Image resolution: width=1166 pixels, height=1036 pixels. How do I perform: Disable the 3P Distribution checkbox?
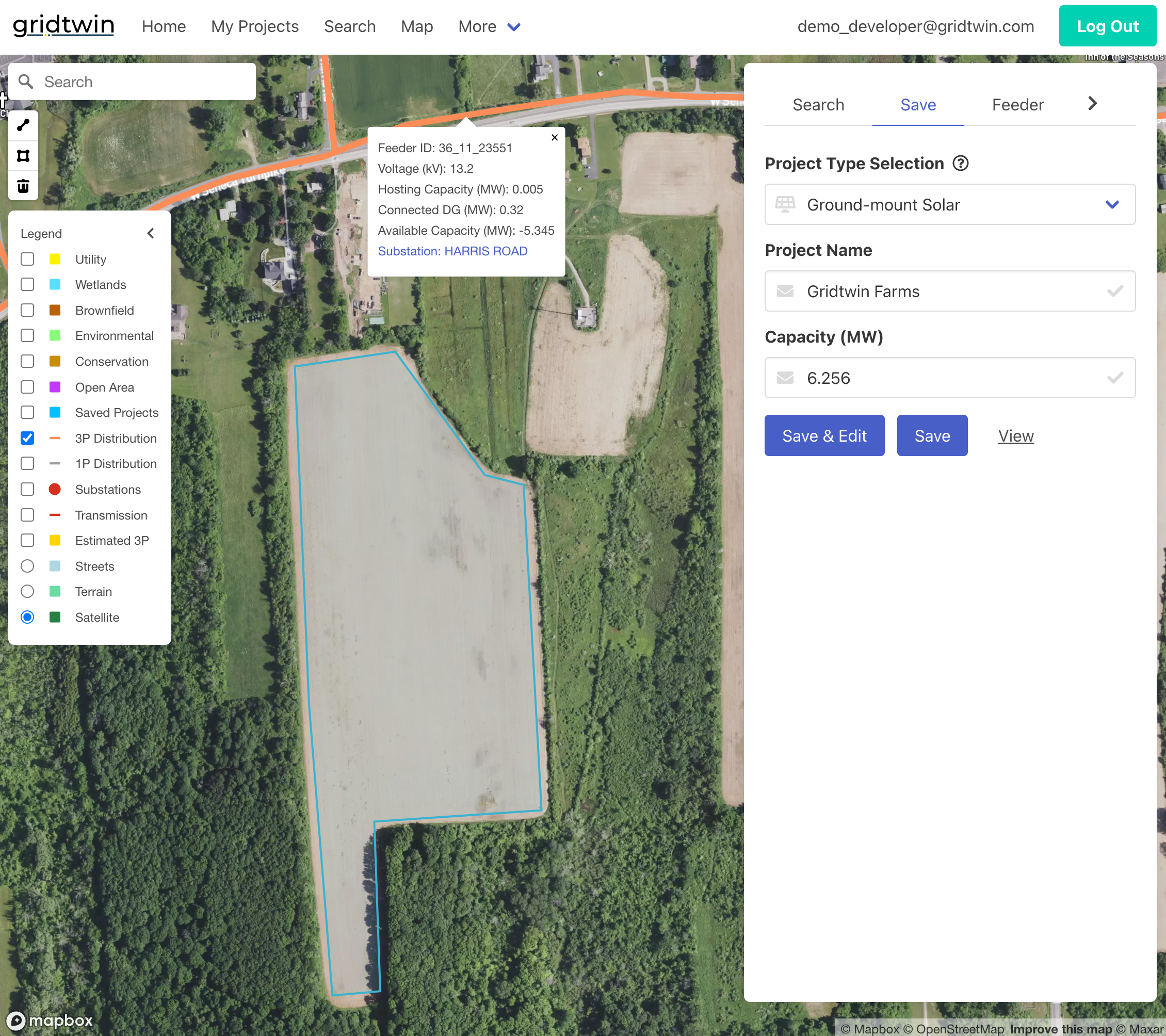[27, 438]
